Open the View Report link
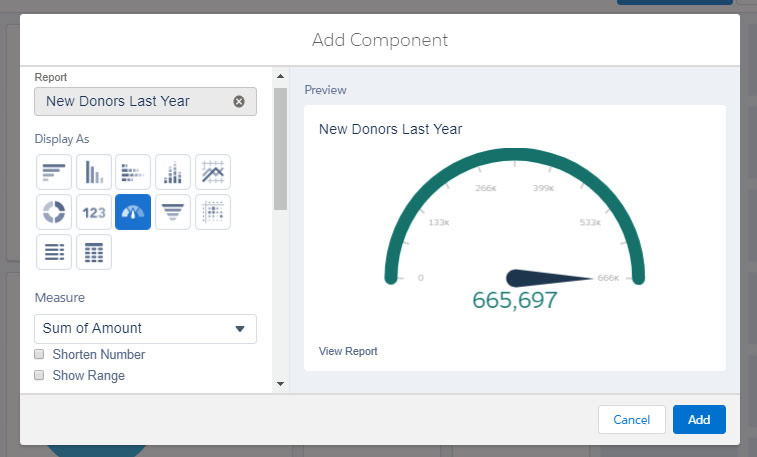757x457 pixels. tap(348, 351)
